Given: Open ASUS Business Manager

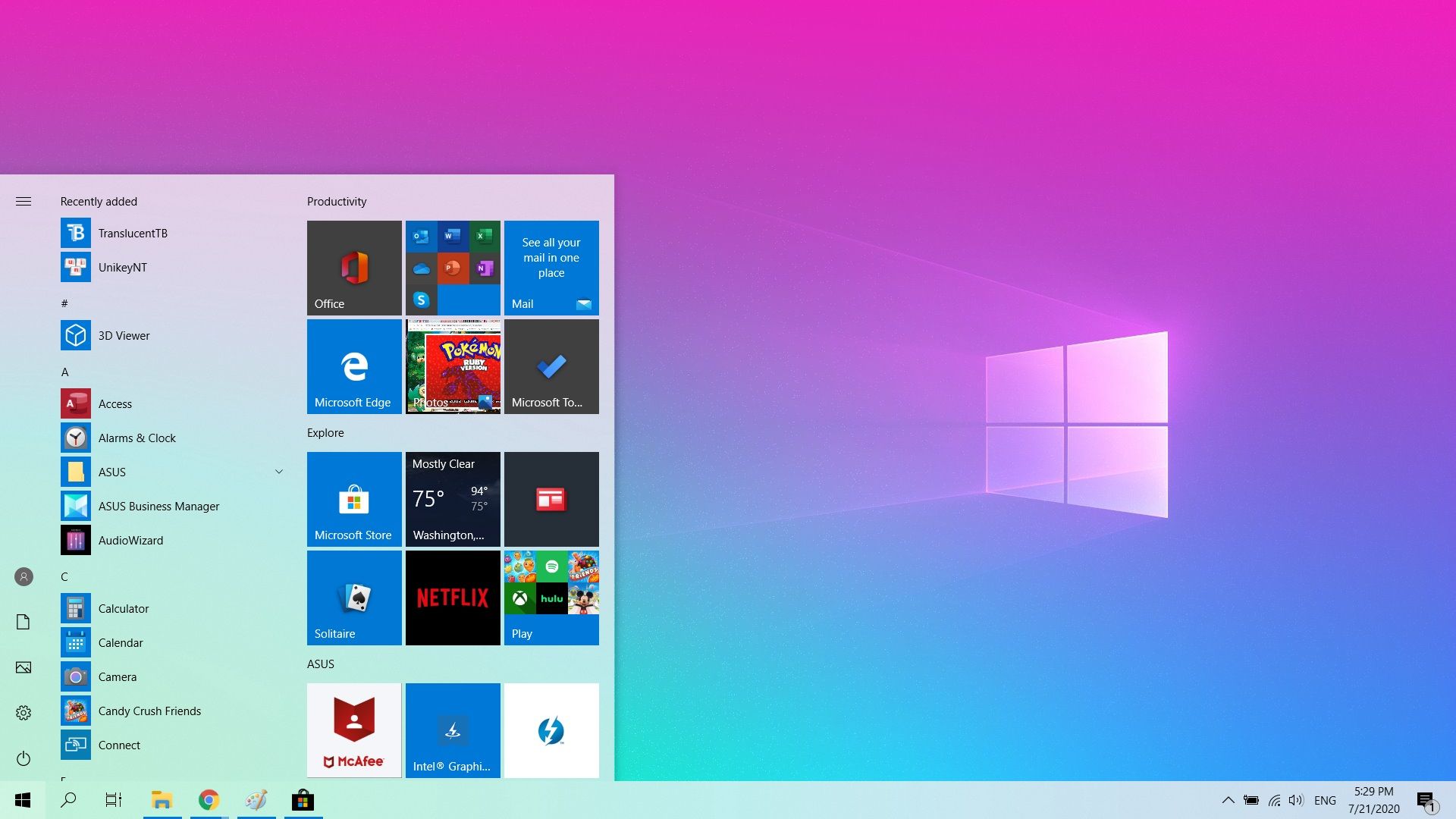Looking at the screenshot, I should (174, 506).
